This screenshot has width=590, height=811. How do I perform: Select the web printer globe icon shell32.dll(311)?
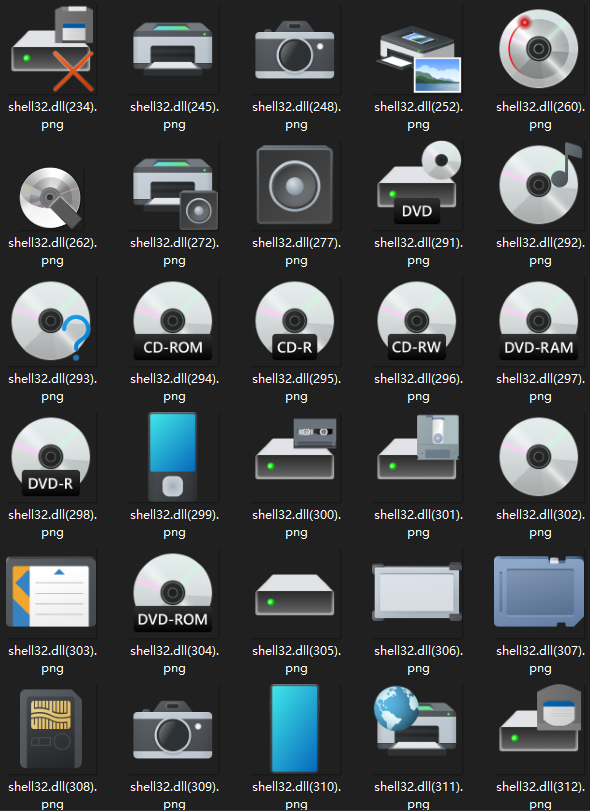coord(415,722)
